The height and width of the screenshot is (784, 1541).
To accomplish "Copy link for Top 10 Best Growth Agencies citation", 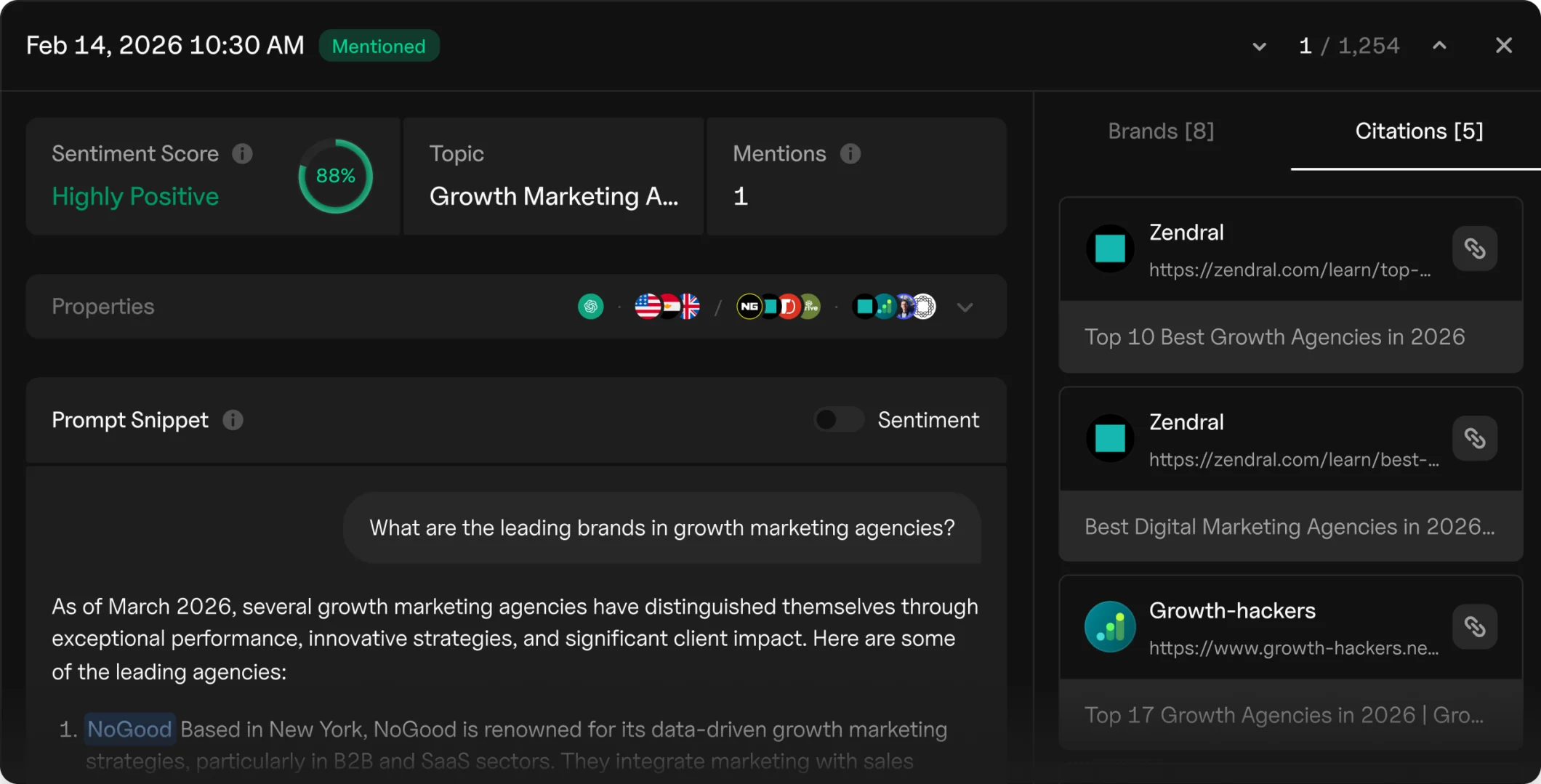I will (1474, 248).
